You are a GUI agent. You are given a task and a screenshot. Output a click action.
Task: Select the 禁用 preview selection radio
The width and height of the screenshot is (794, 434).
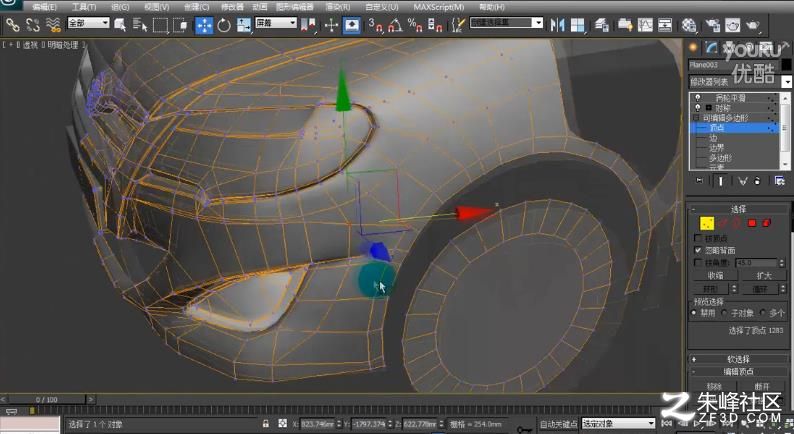coord(694,313)
